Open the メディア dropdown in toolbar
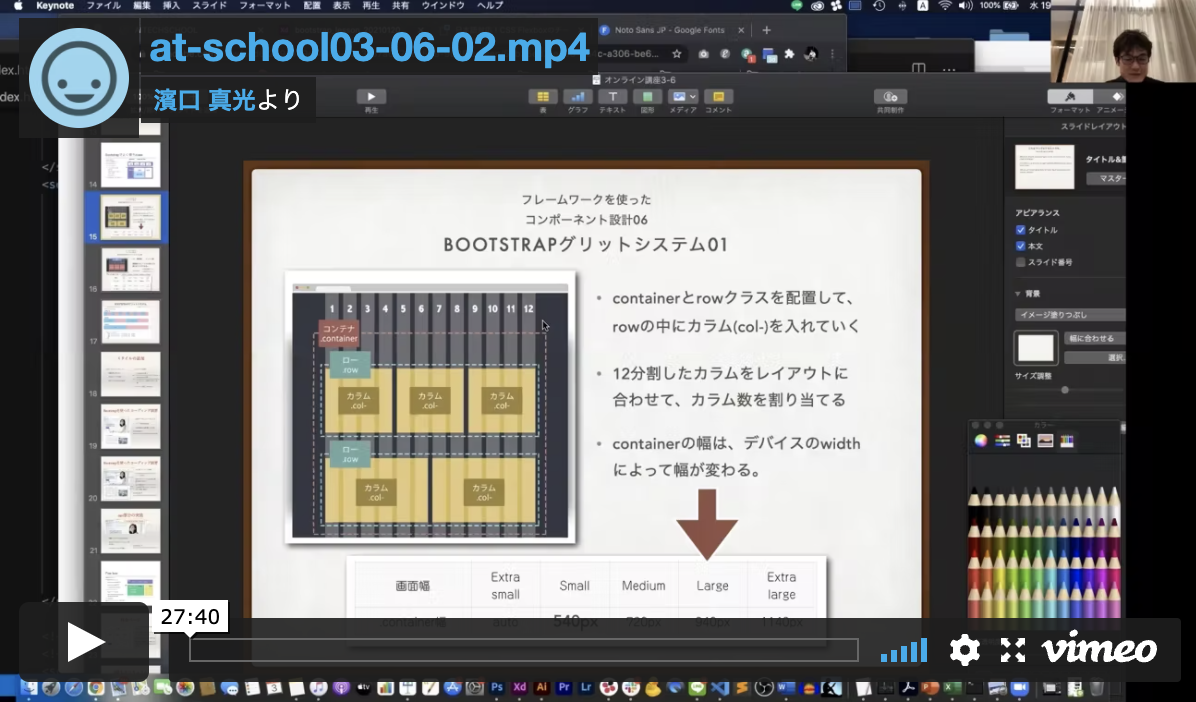 [683, 97]
